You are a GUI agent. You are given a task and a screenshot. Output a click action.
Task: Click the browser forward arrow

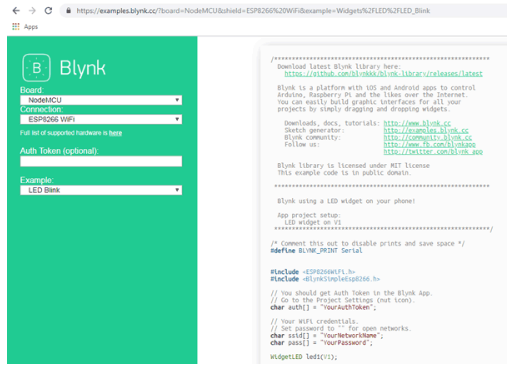tap(32, 11)
